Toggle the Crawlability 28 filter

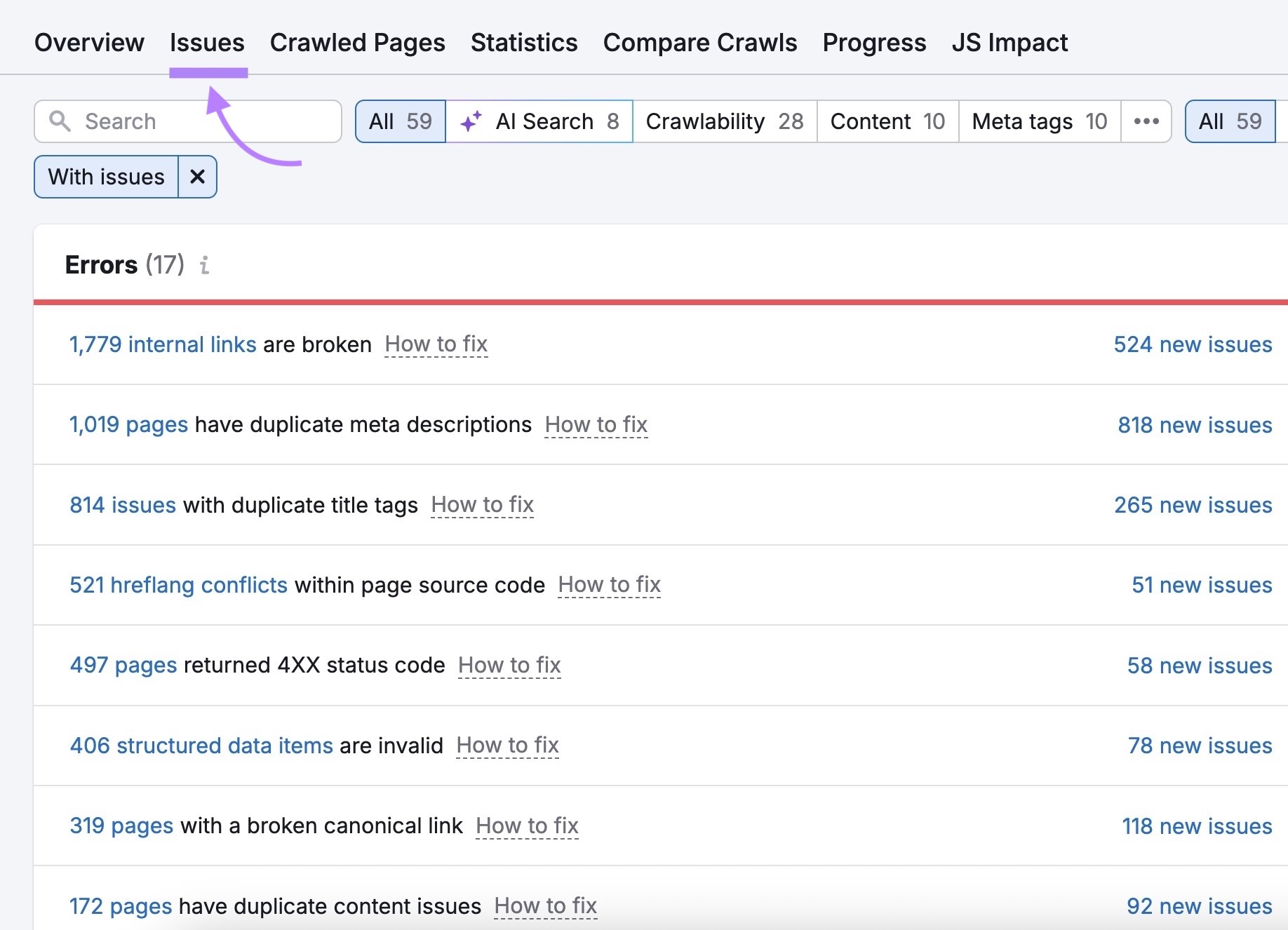[725, 121]
